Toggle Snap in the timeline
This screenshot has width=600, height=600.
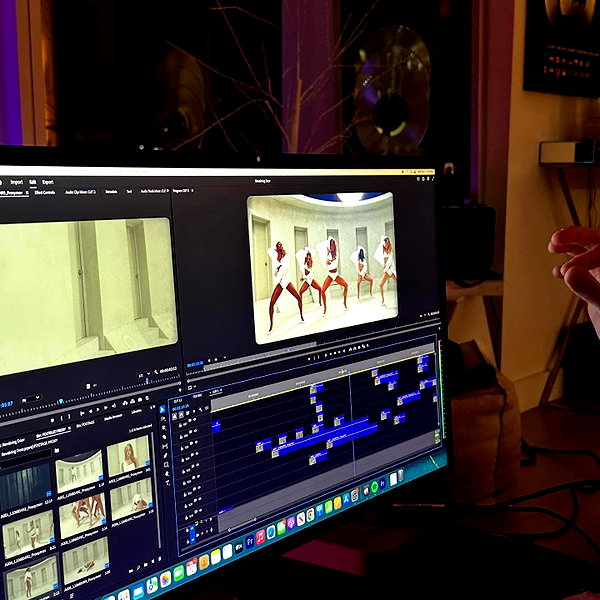click(x=181, y=414)
